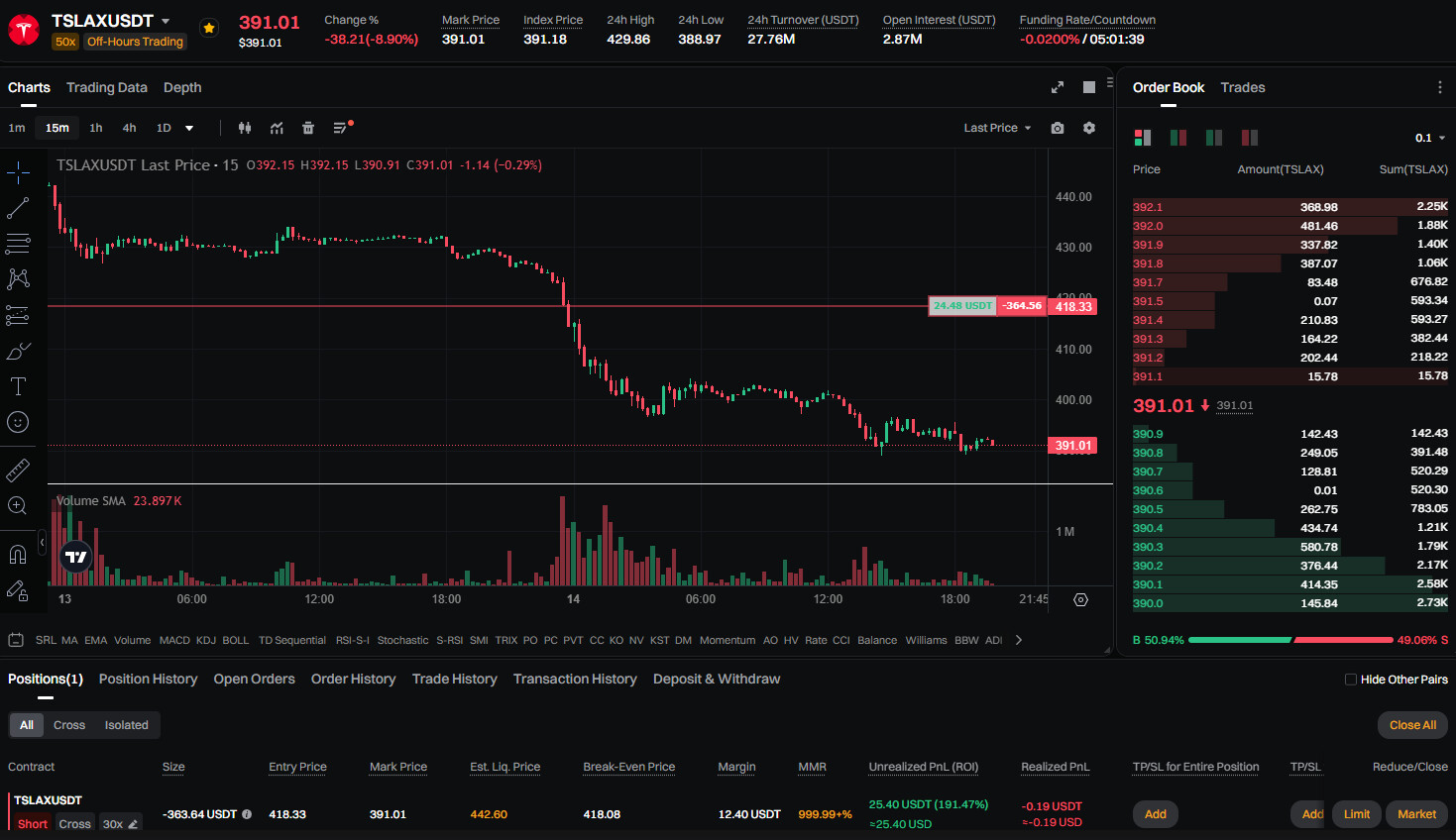Image resolution: width=1456 pixels, height=840 pixels.
Task: Show info about position size
Action: tap(247, 814)
